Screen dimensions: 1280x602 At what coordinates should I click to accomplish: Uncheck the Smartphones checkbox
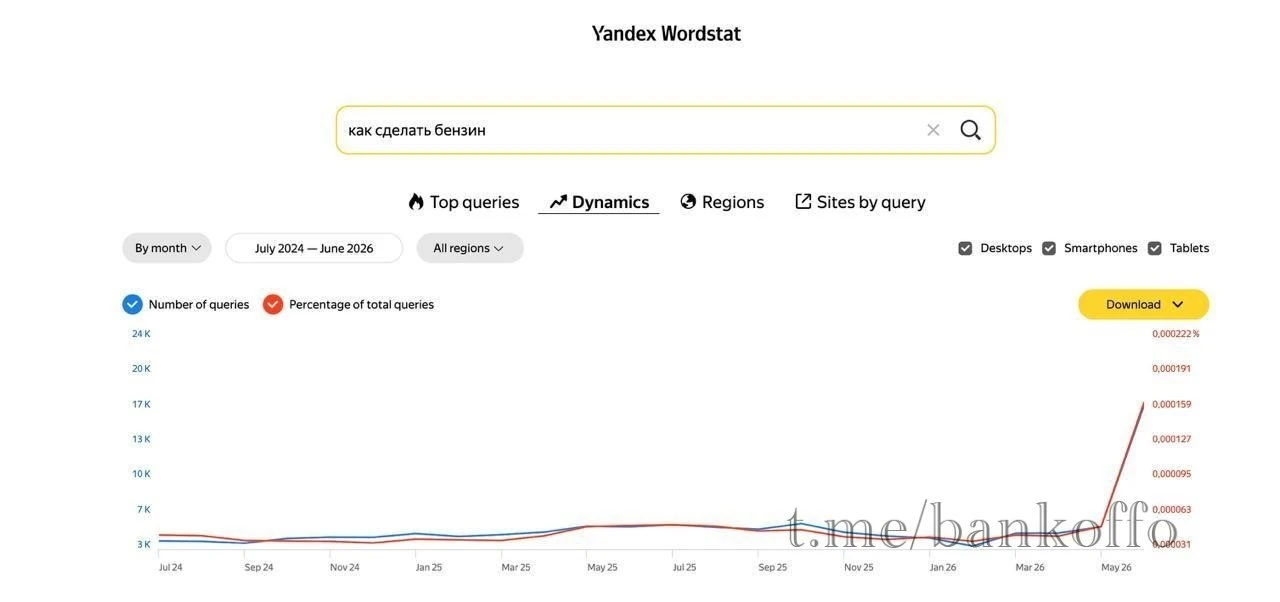(x=1049, y=248)
